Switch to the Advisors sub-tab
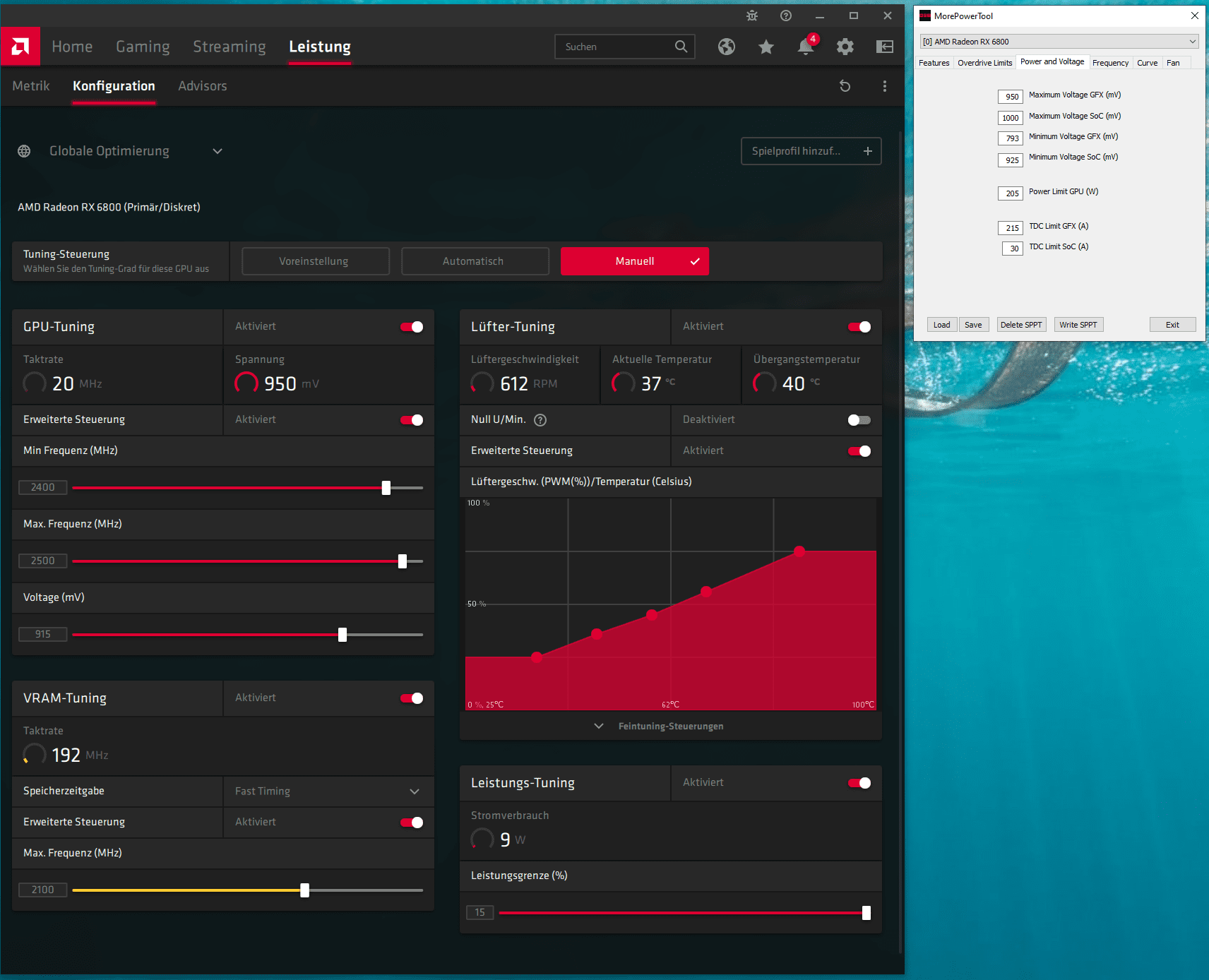This screenshot has width=1209, height=980. tap(203, 86)
